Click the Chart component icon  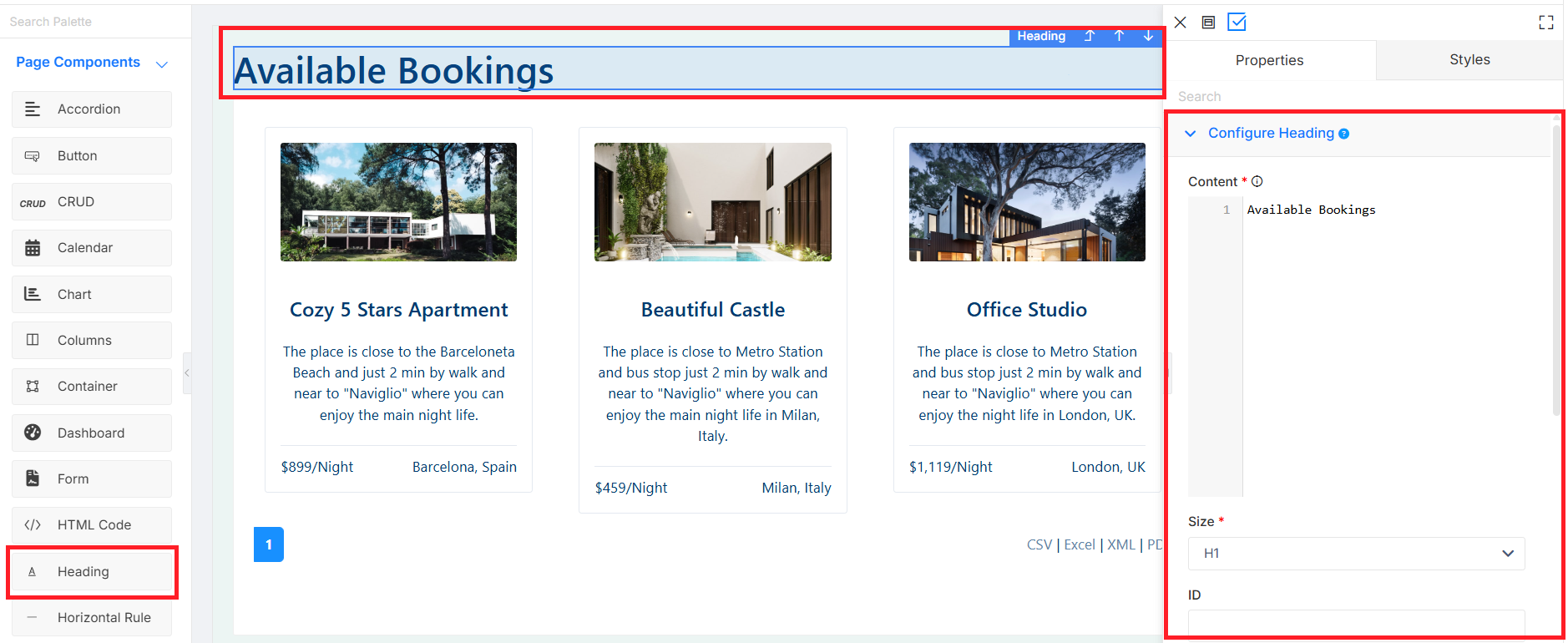click(x=33, y=294)
